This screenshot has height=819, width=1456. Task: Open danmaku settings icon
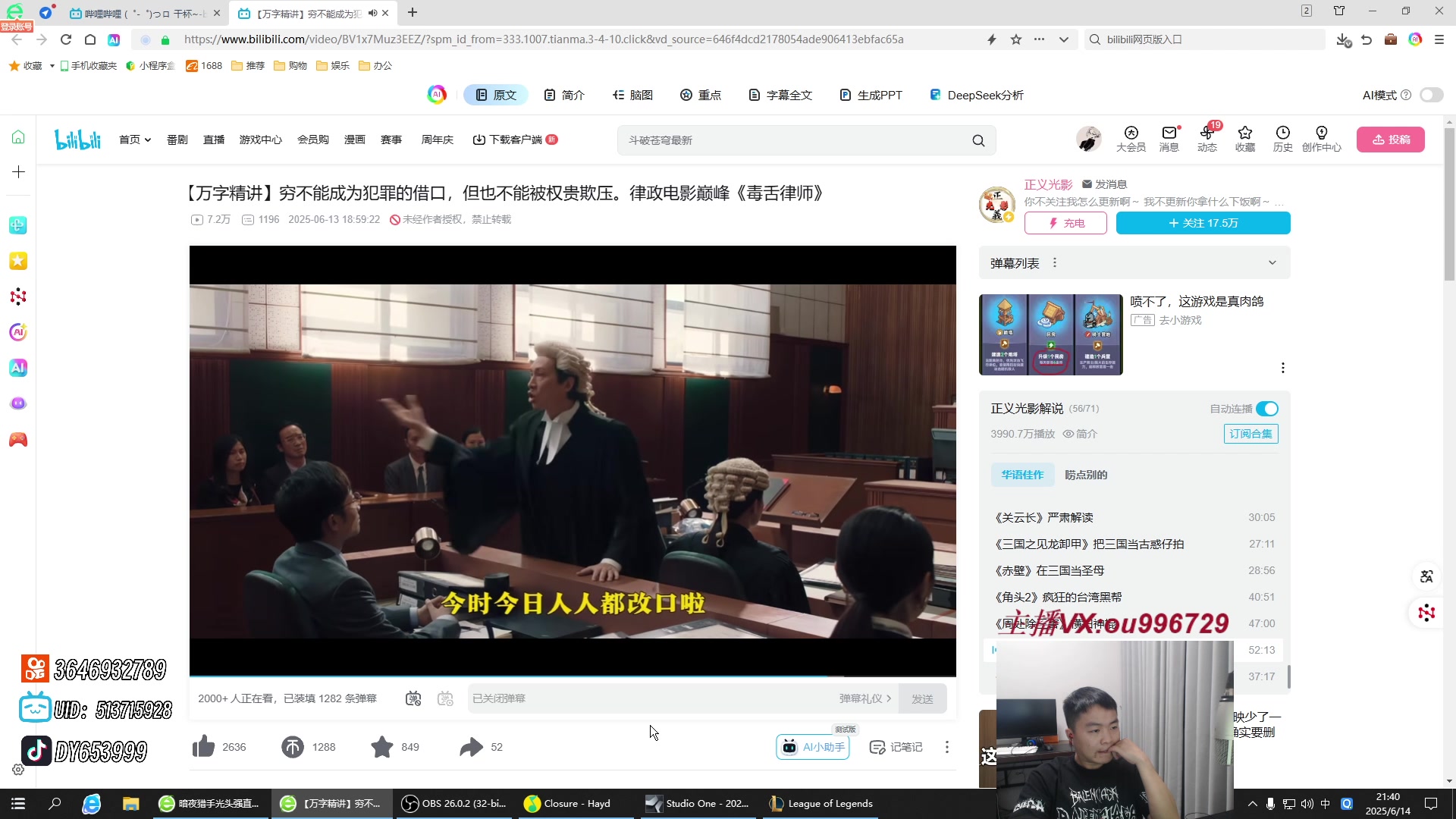point(445,698)
